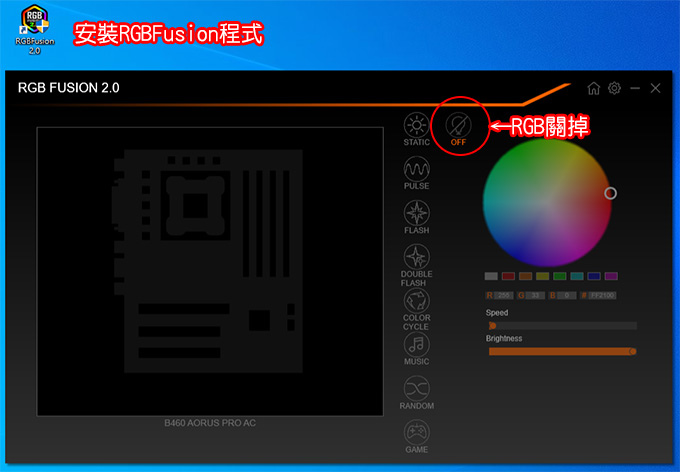Enable the GAME lighting mode
The image size is (680, 472).
click(416, 437)
